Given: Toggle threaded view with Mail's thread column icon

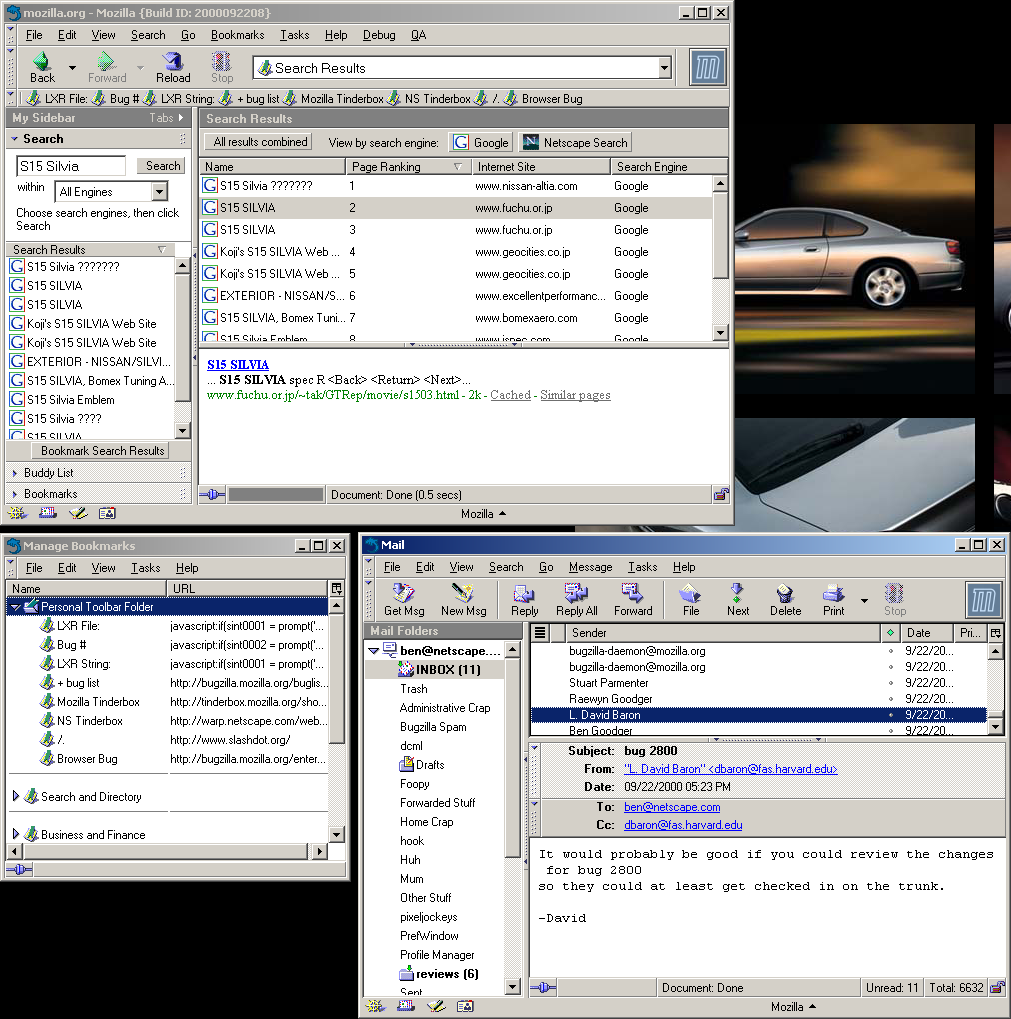Looking at the screenshot, I should point(540,632).
